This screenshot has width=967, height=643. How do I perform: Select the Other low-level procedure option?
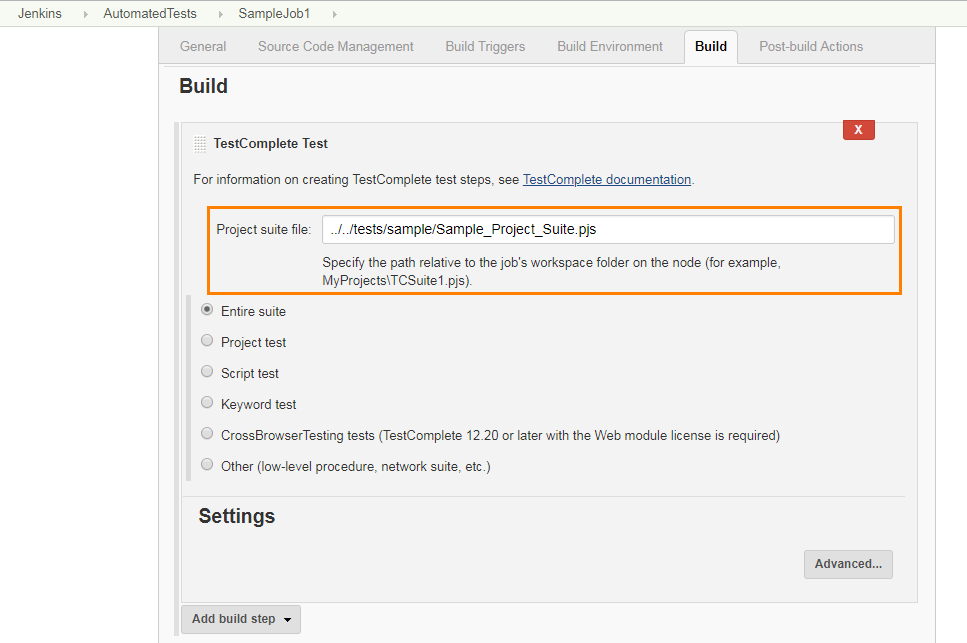[206, 464]
